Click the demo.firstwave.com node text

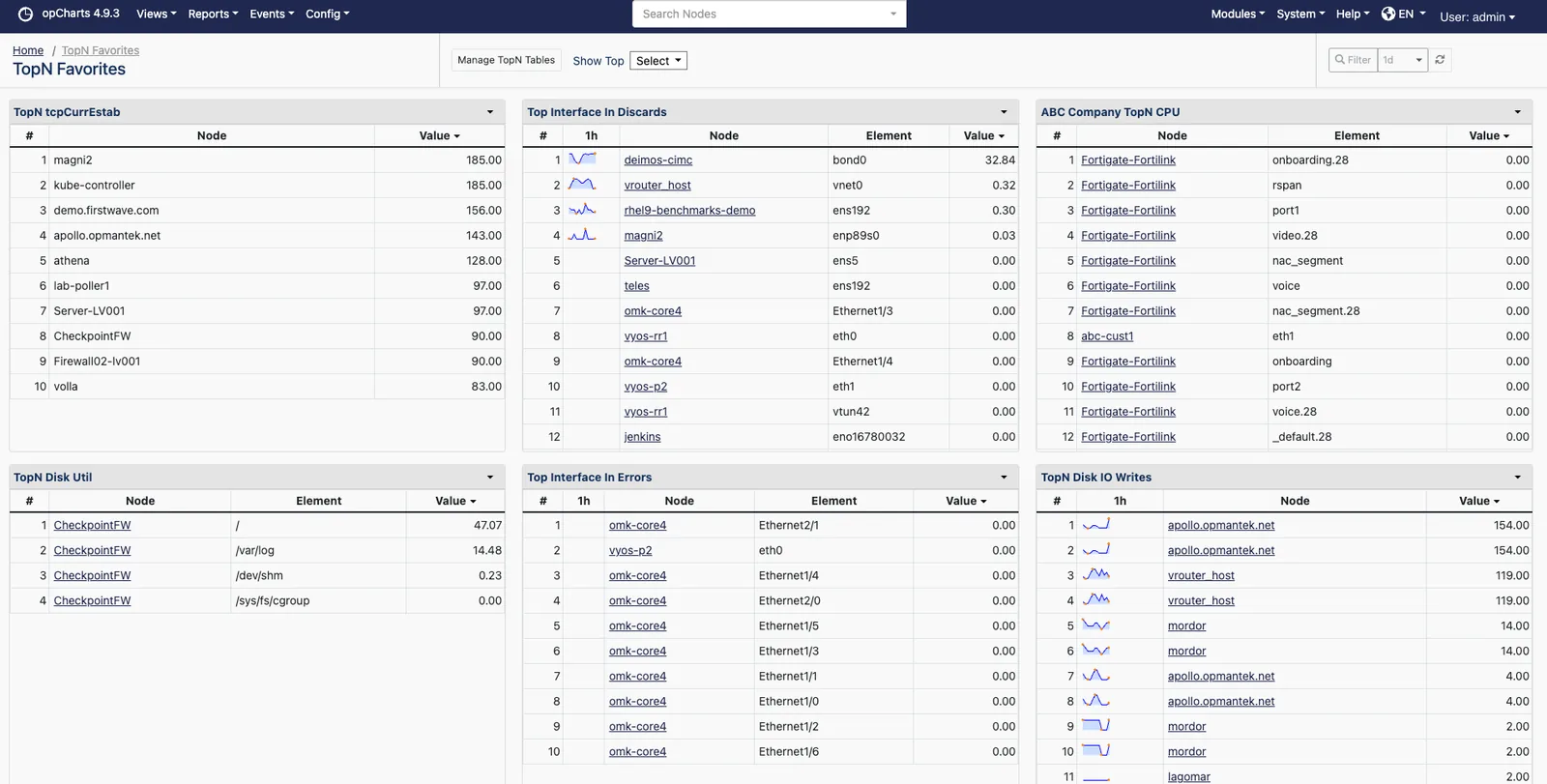point(106,210)
